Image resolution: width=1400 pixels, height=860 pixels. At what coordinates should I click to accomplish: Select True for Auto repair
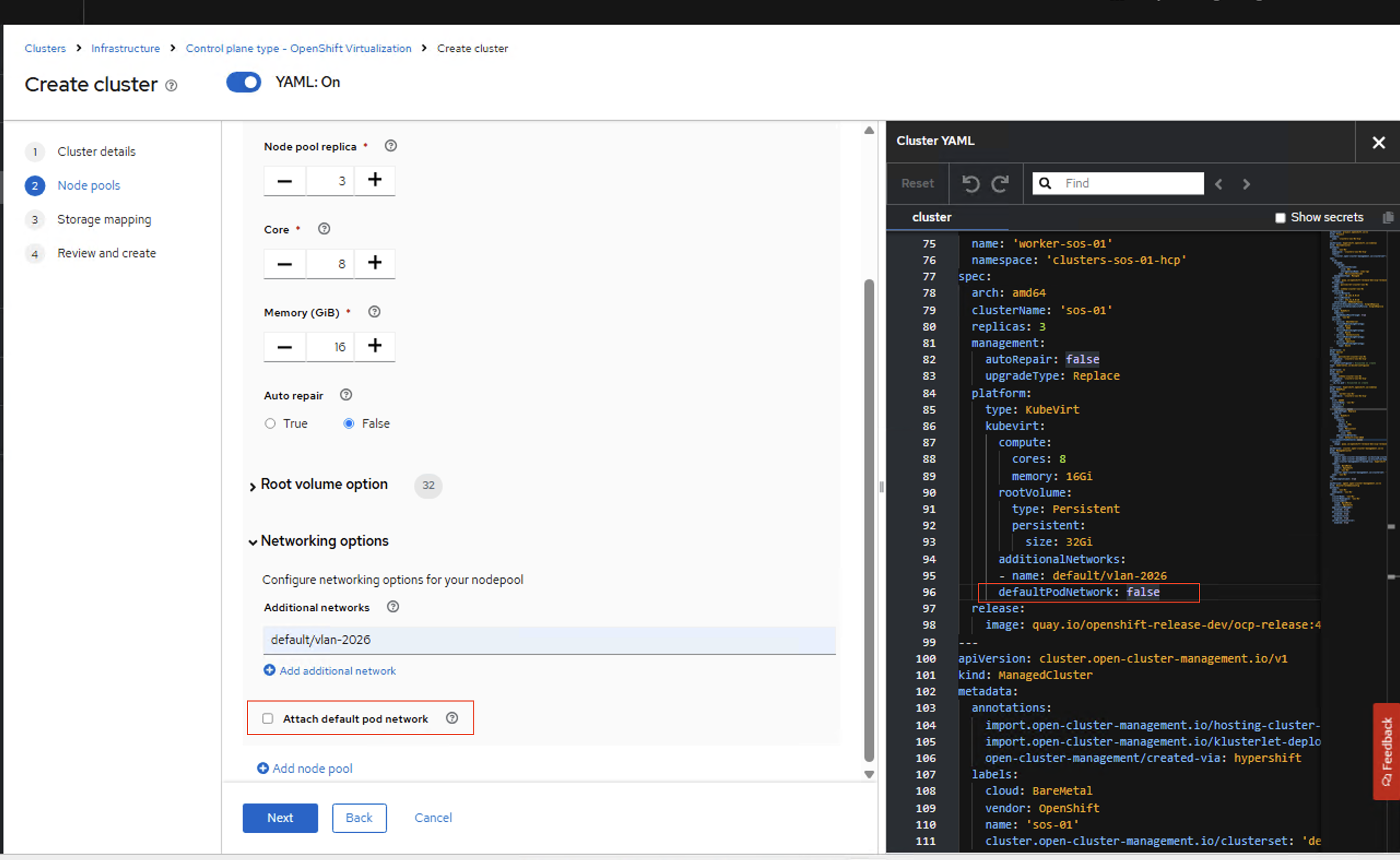coord(270,424)
